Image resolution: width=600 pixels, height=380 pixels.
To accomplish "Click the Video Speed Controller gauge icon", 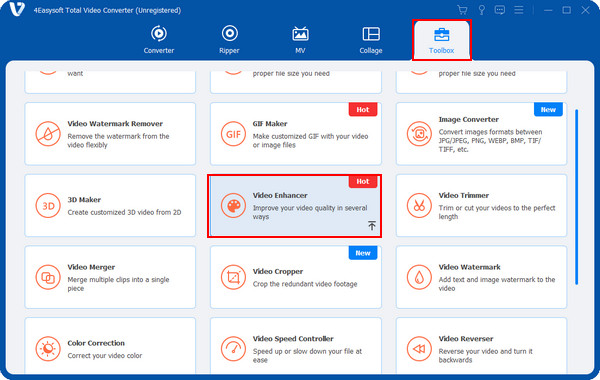I will (233, 349).
